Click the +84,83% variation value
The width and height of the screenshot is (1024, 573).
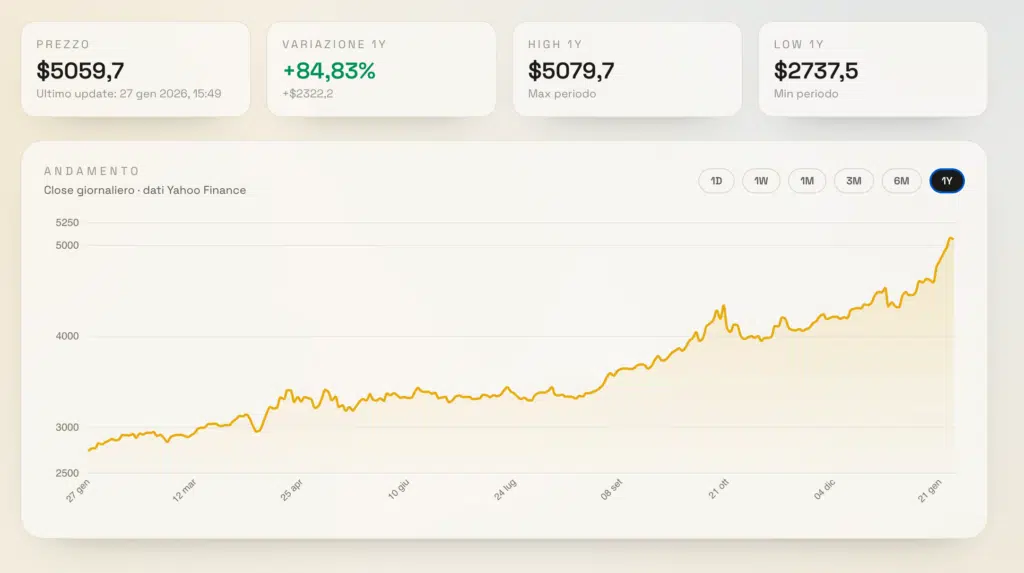point(329,71)
